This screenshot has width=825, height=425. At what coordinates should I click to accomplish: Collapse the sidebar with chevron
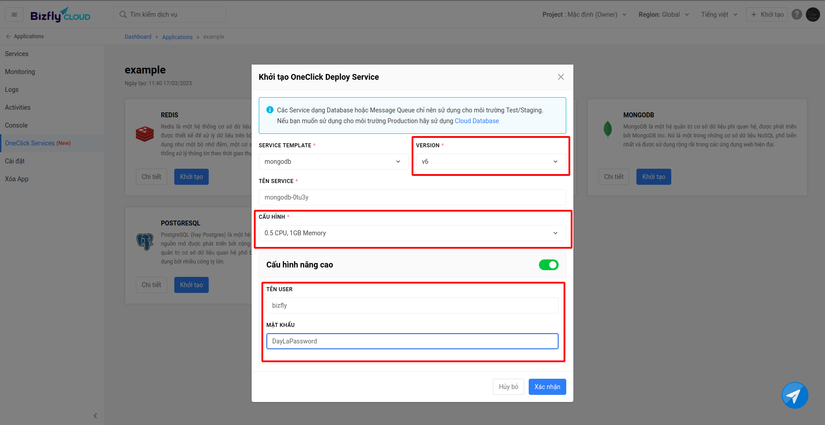click(x=95, y=416)
